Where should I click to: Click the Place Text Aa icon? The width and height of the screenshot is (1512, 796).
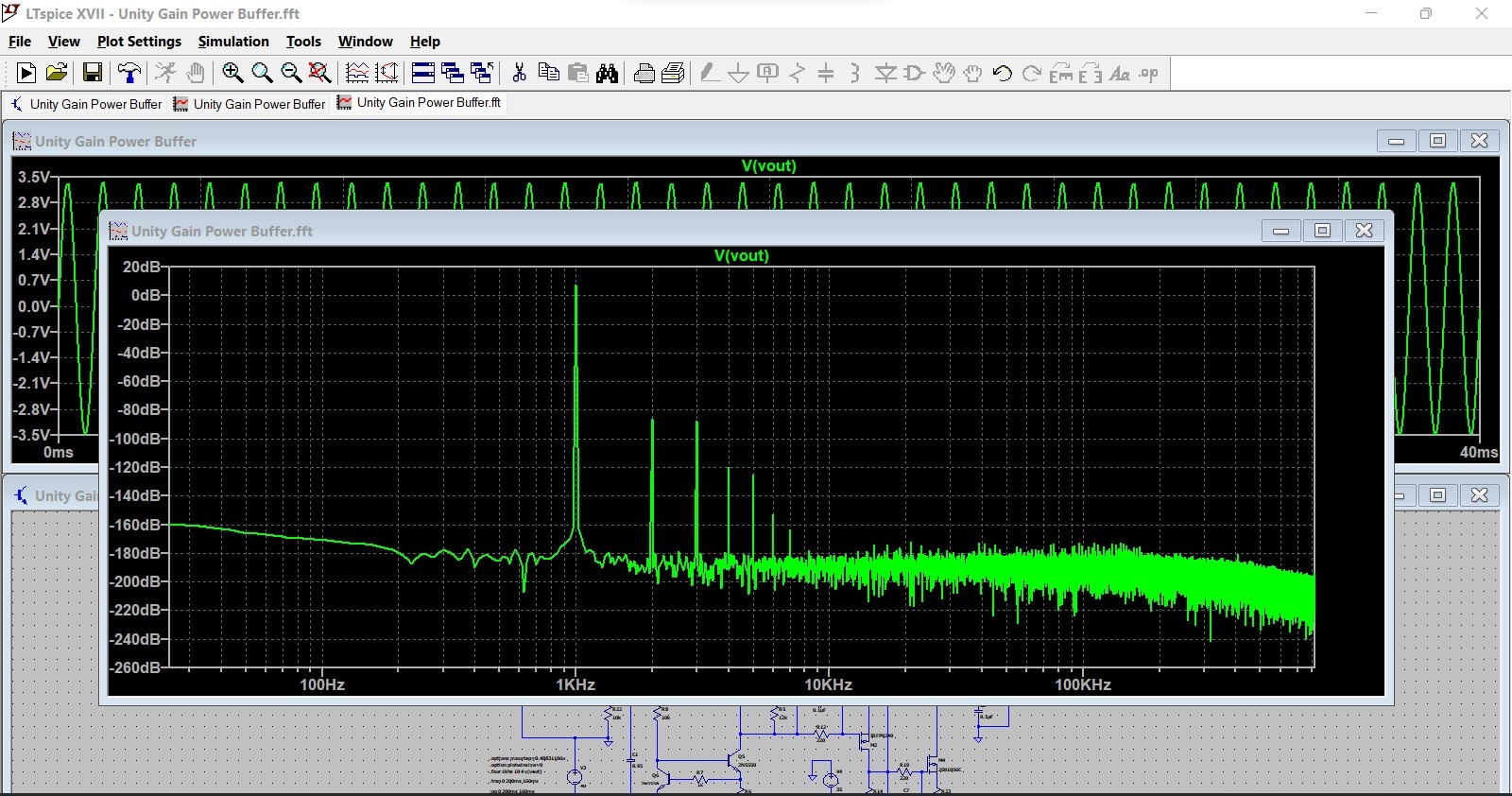(1120, 73)
